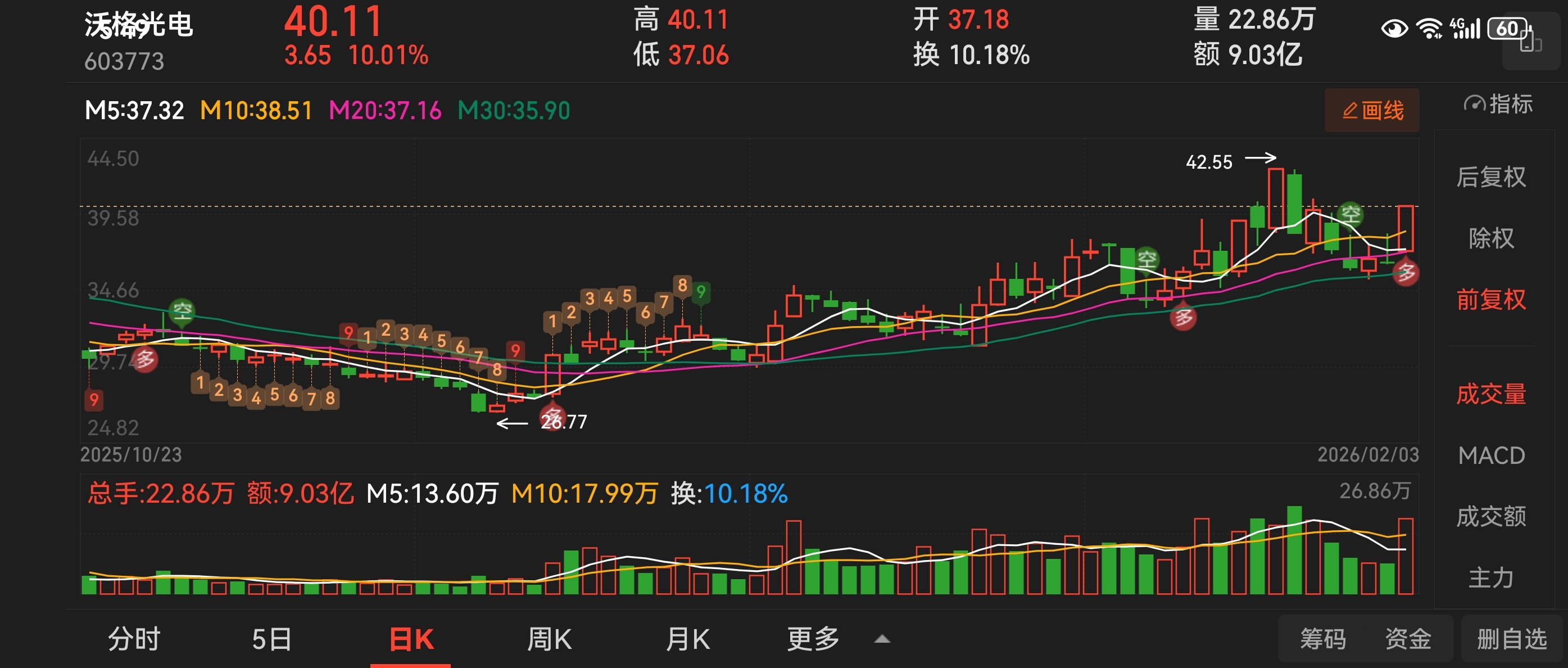This screenshot has height=668, width=1568.
Task: Open the 指标 indicator gauge icon
Action: [1474, 104]
